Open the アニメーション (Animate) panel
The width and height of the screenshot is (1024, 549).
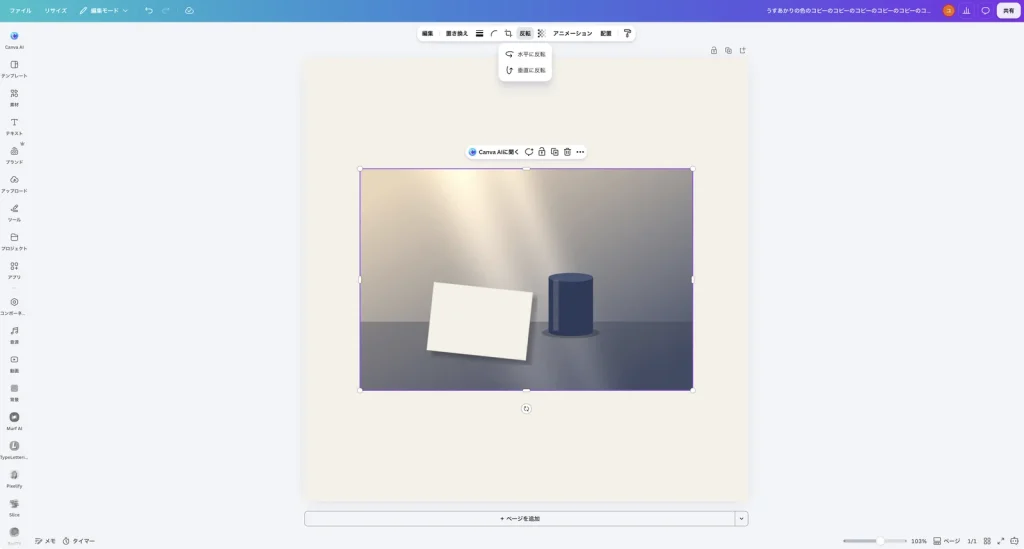point(573,33)
